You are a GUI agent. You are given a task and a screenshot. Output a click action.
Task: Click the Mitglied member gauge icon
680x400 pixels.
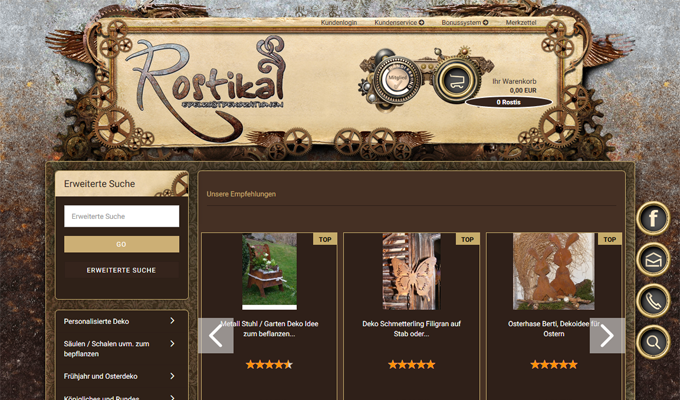397,80
